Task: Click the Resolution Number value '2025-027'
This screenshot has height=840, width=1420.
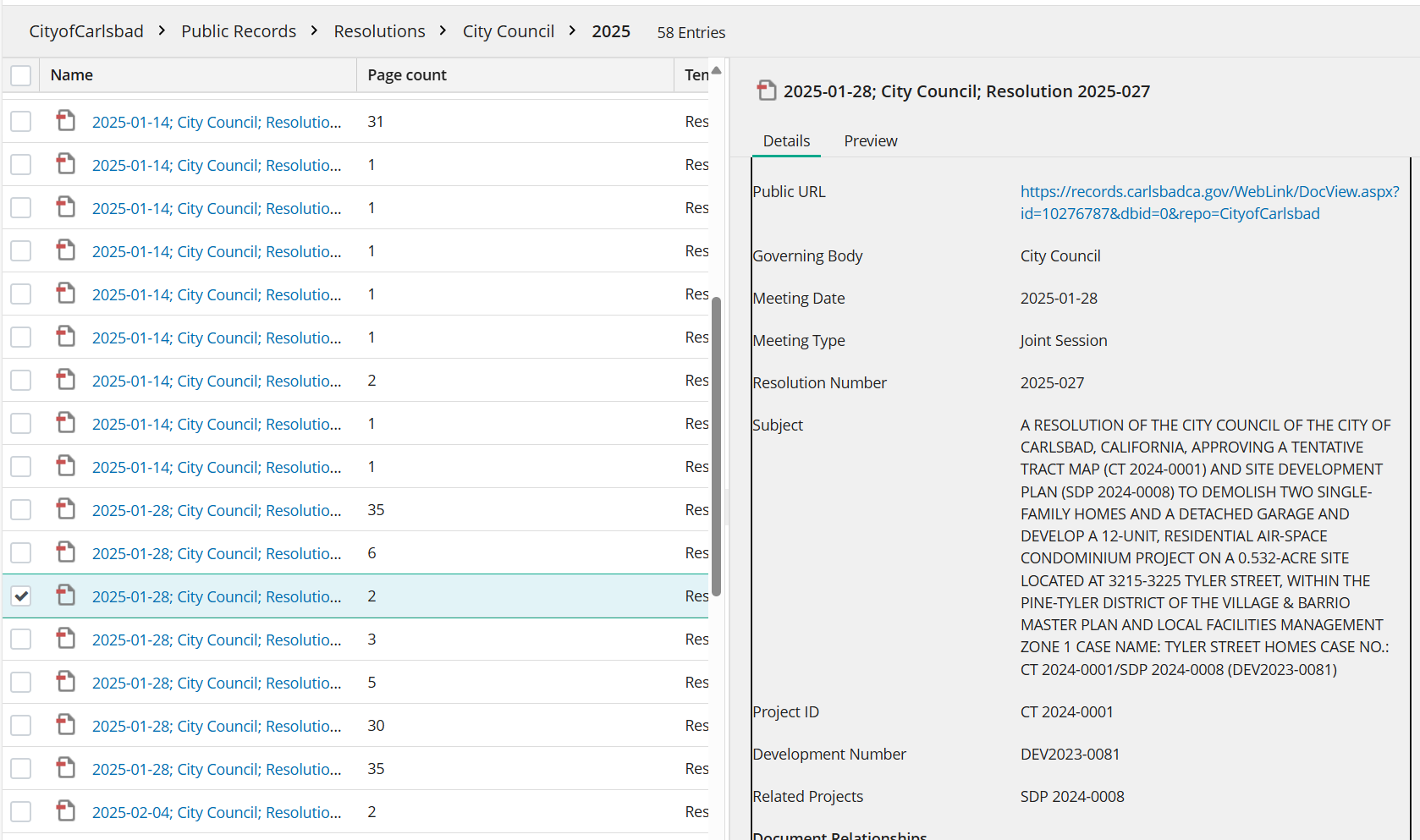Action: point(1052,383)
